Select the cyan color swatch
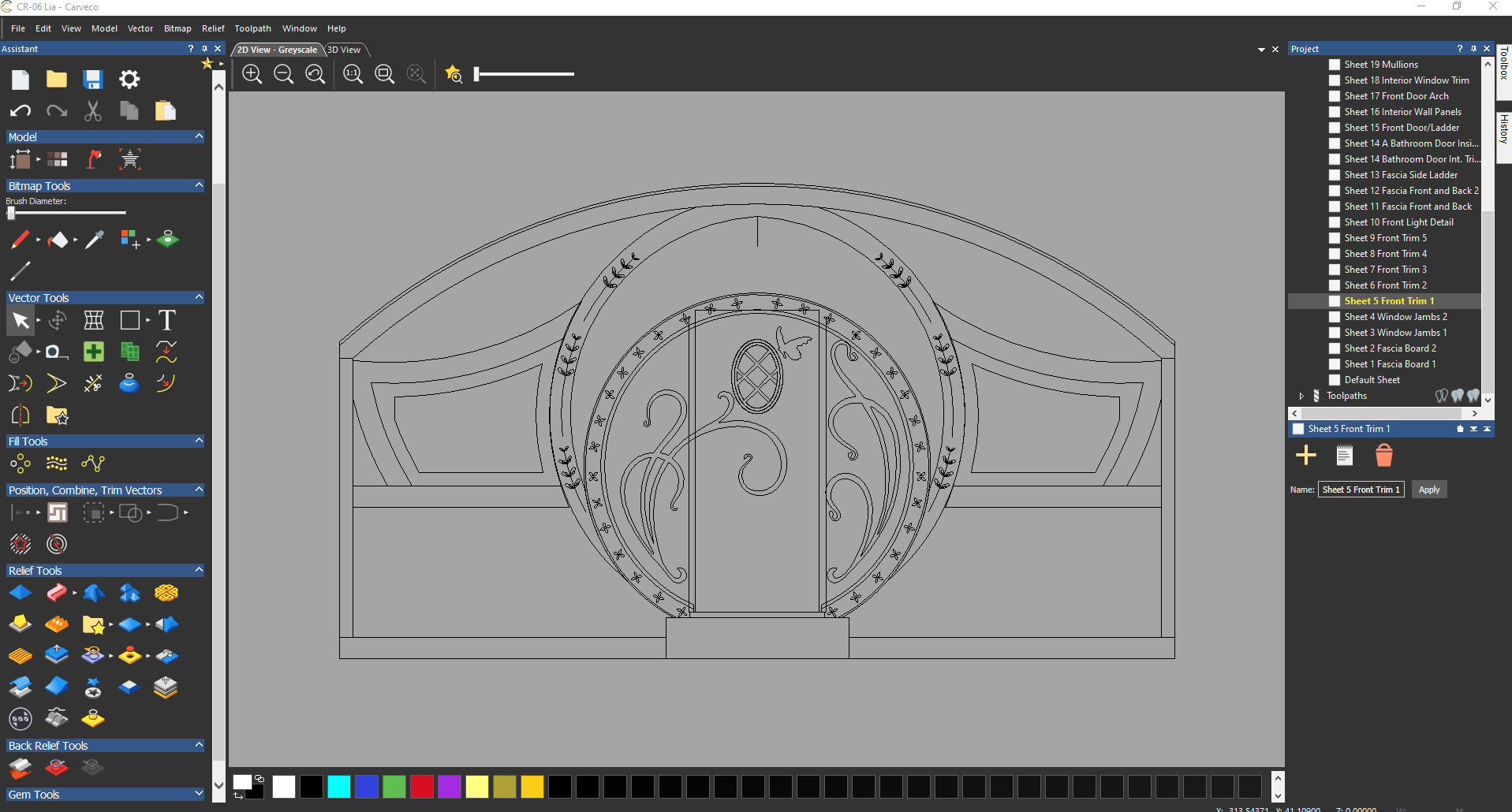1512x812 pixels. click(x=339, y=786)
